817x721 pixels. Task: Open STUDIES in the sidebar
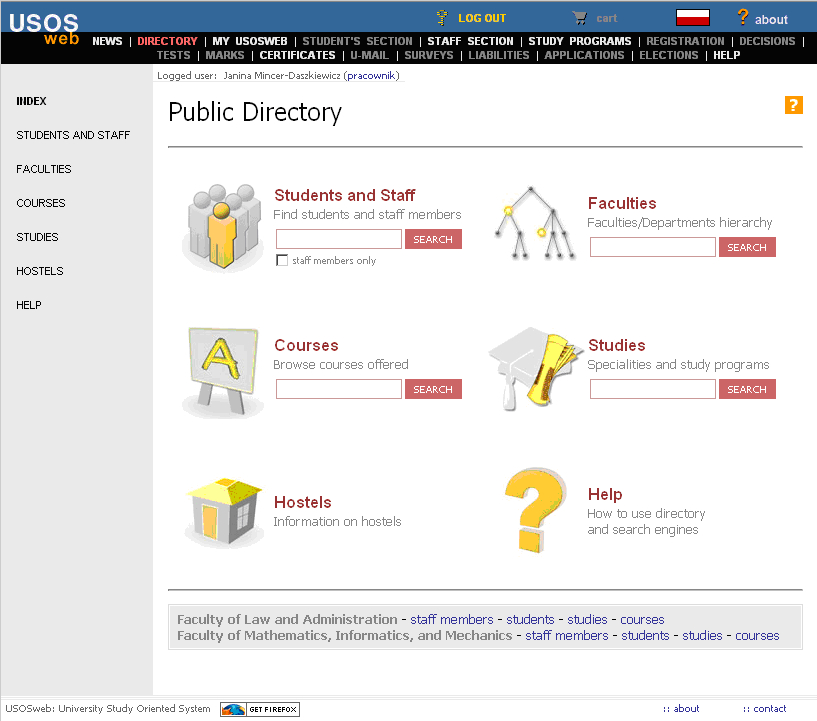point(37,237)
